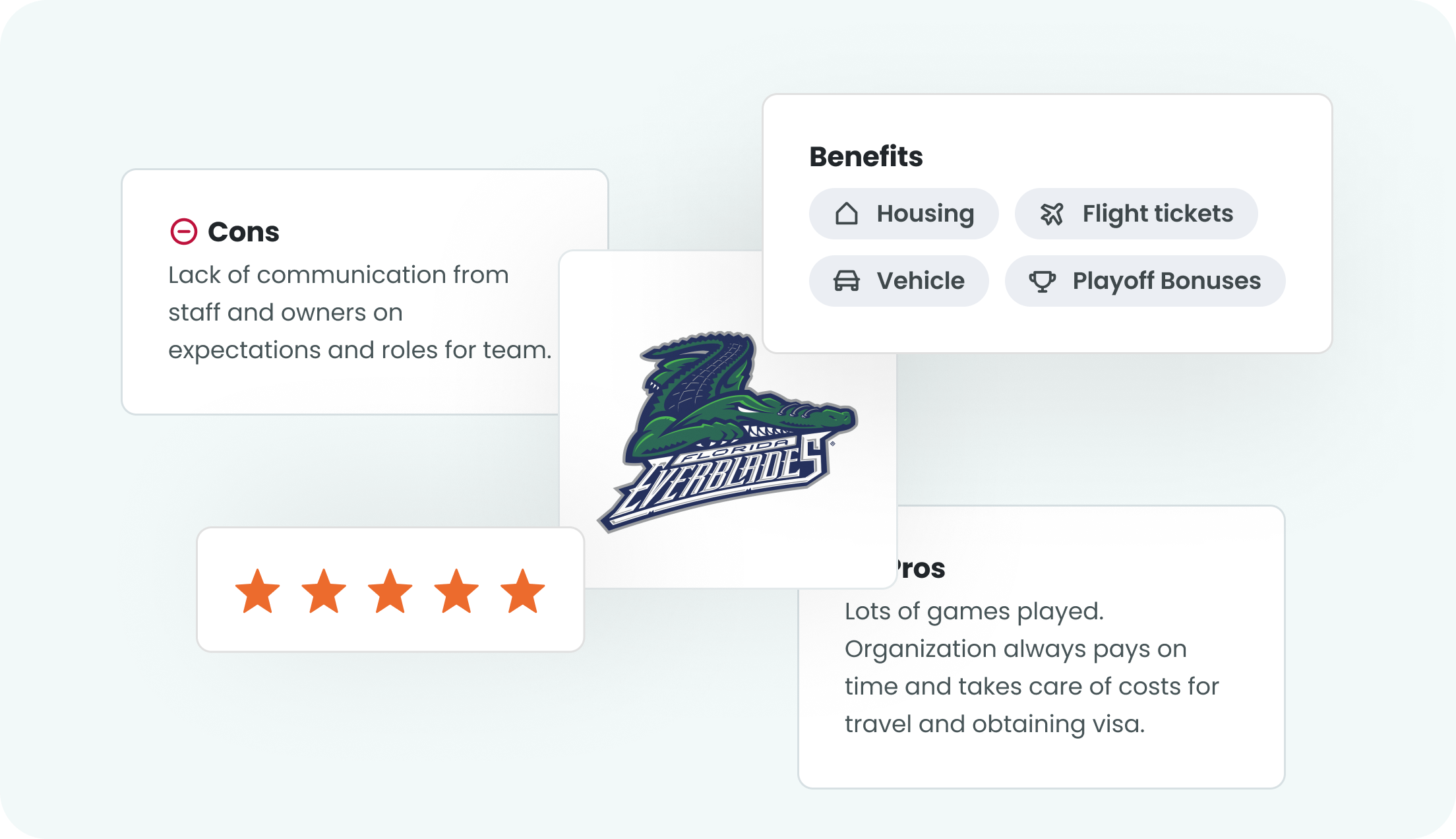Select the fourth orange star

[x=456, y=591]
